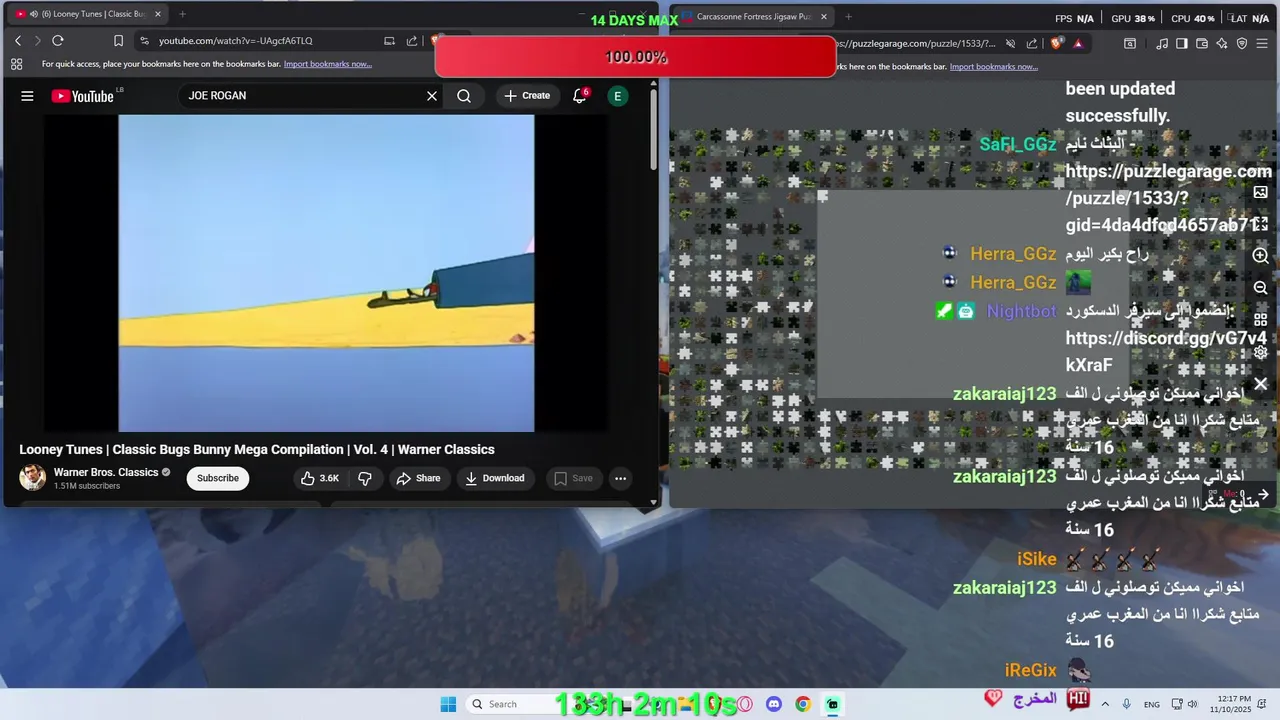Click Import bookmarks now in YouTube window
This screenshot has height=720, width=1280.
tap(328, 64)
